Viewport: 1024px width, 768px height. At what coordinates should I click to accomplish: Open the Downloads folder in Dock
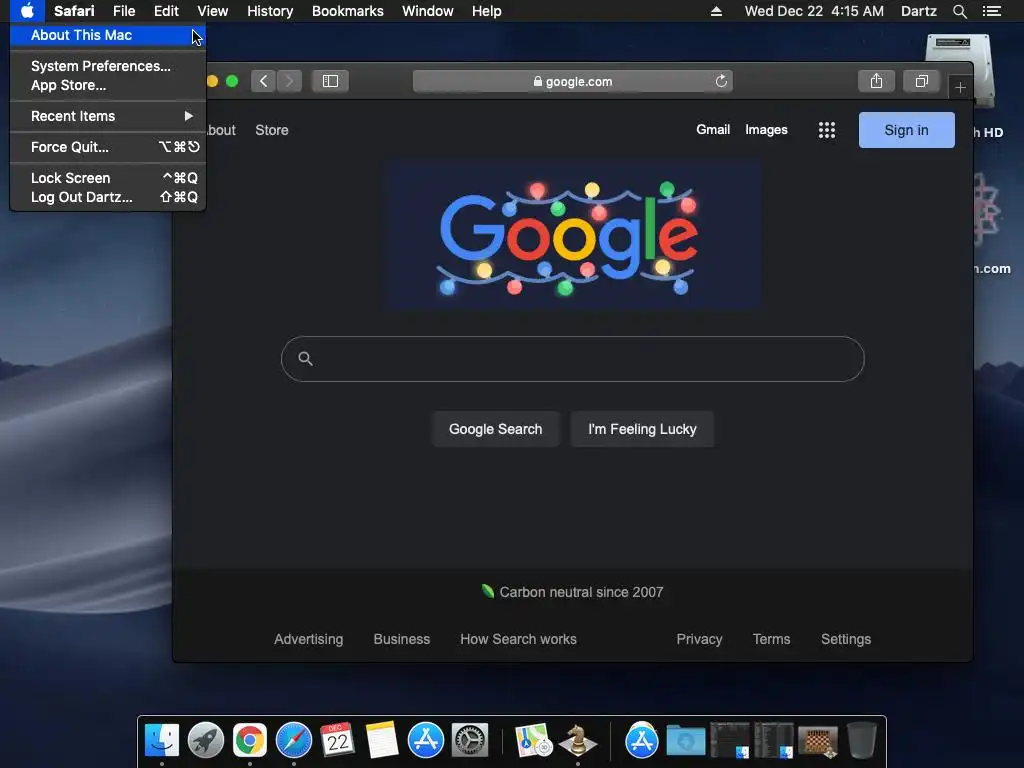(x=685, y=741)
